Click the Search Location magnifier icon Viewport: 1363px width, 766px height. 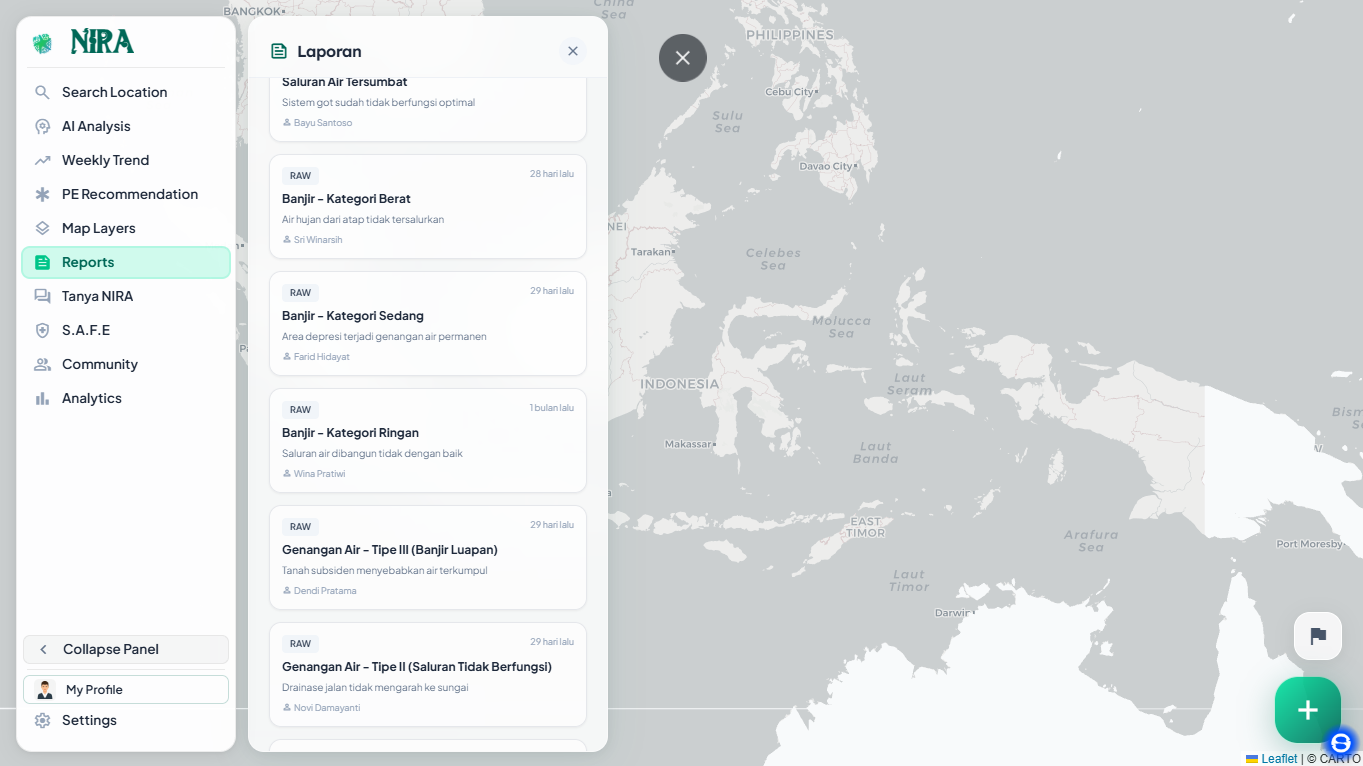(x=42, y=92)
